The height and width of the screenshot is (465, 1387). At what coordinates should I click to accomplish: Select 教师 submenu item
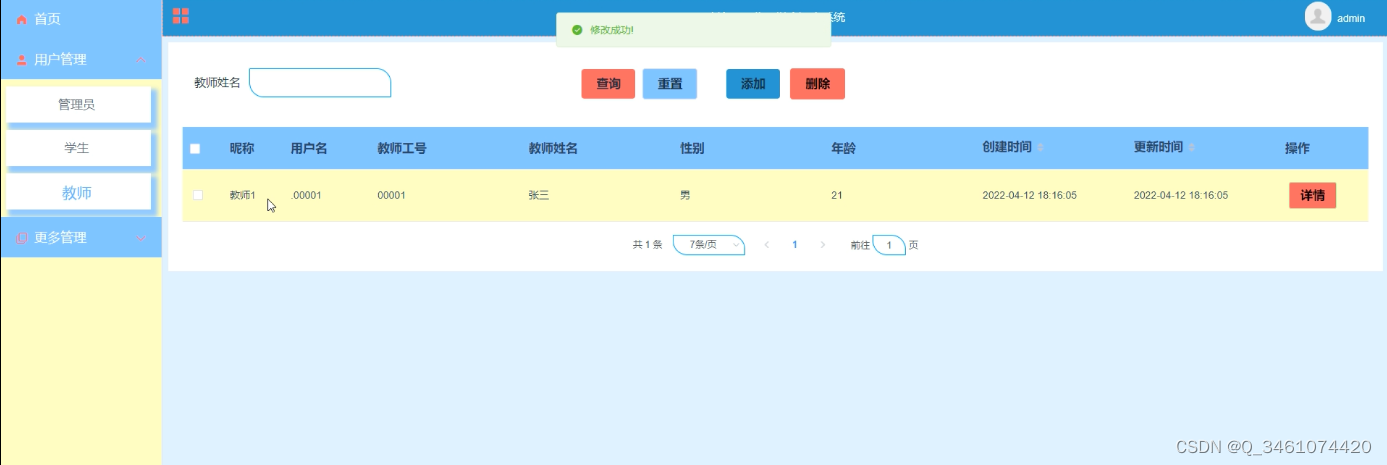pos(77,193)
